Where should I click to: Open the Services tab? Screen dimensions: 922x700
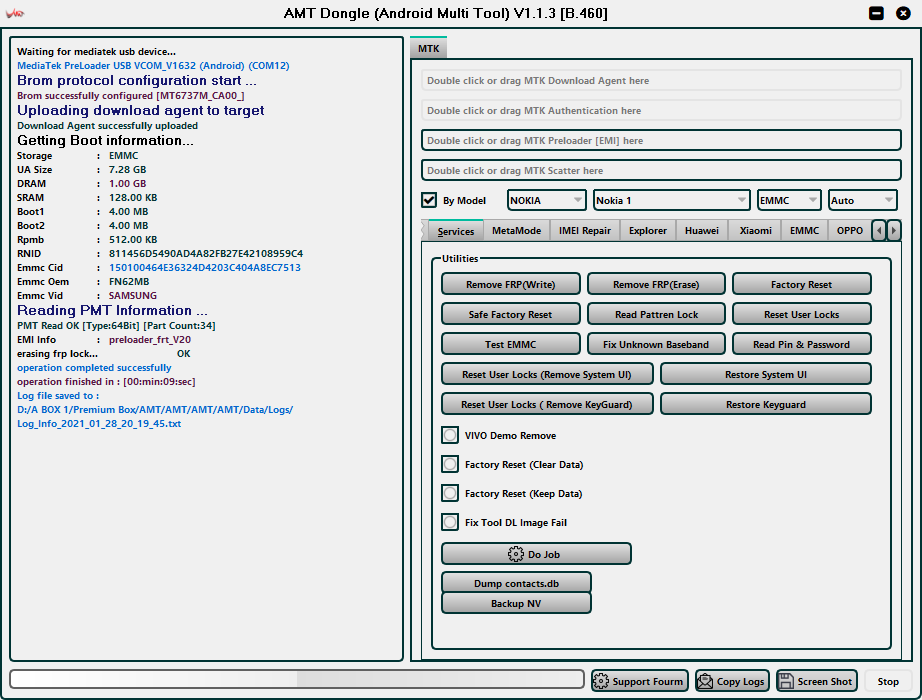(456, 231)
